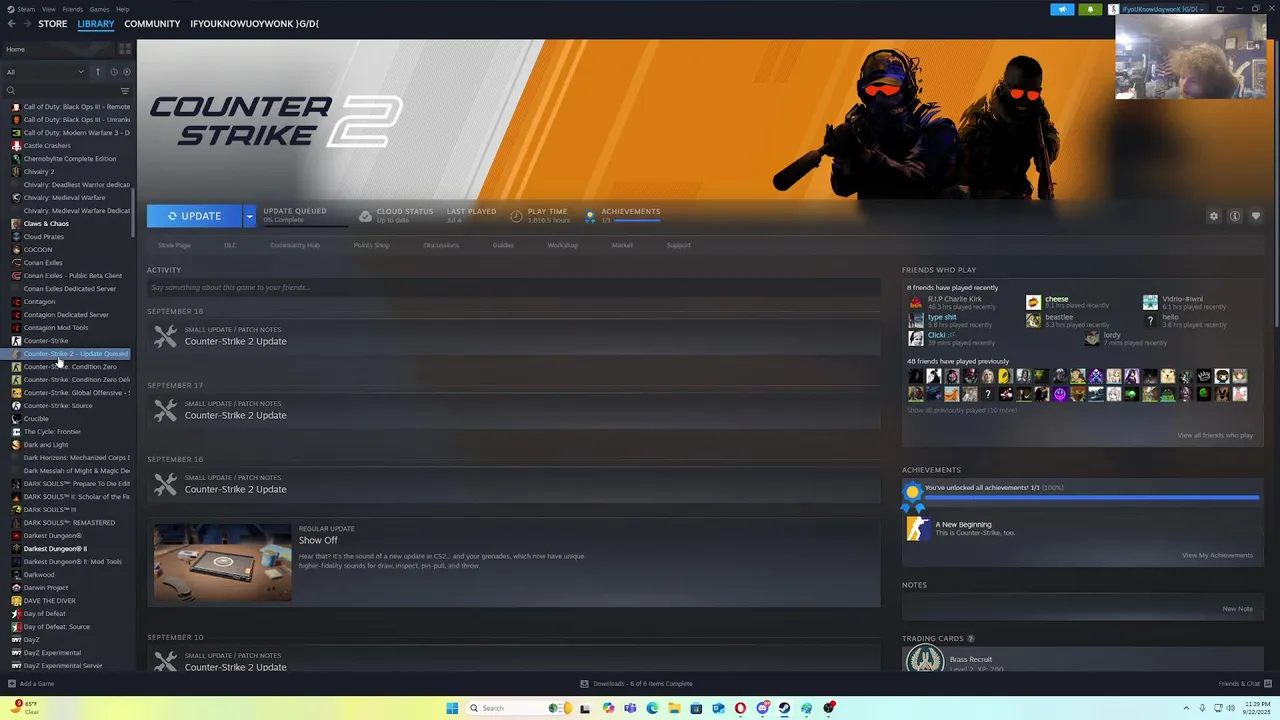Go back with the left navigation arrow

click(11, 24)
